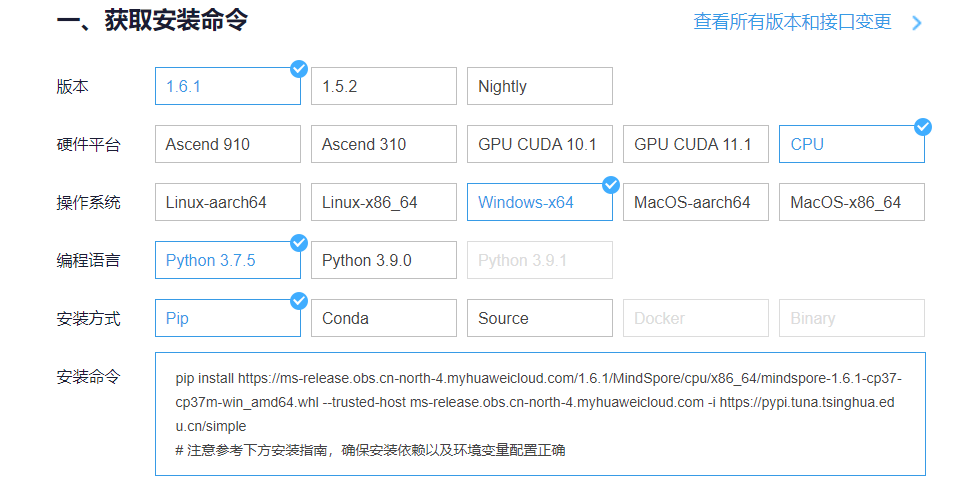The image size is (953, 496).
Task: Click the checkmark badge on the CPU option
Action: click(x=922, y=126)
